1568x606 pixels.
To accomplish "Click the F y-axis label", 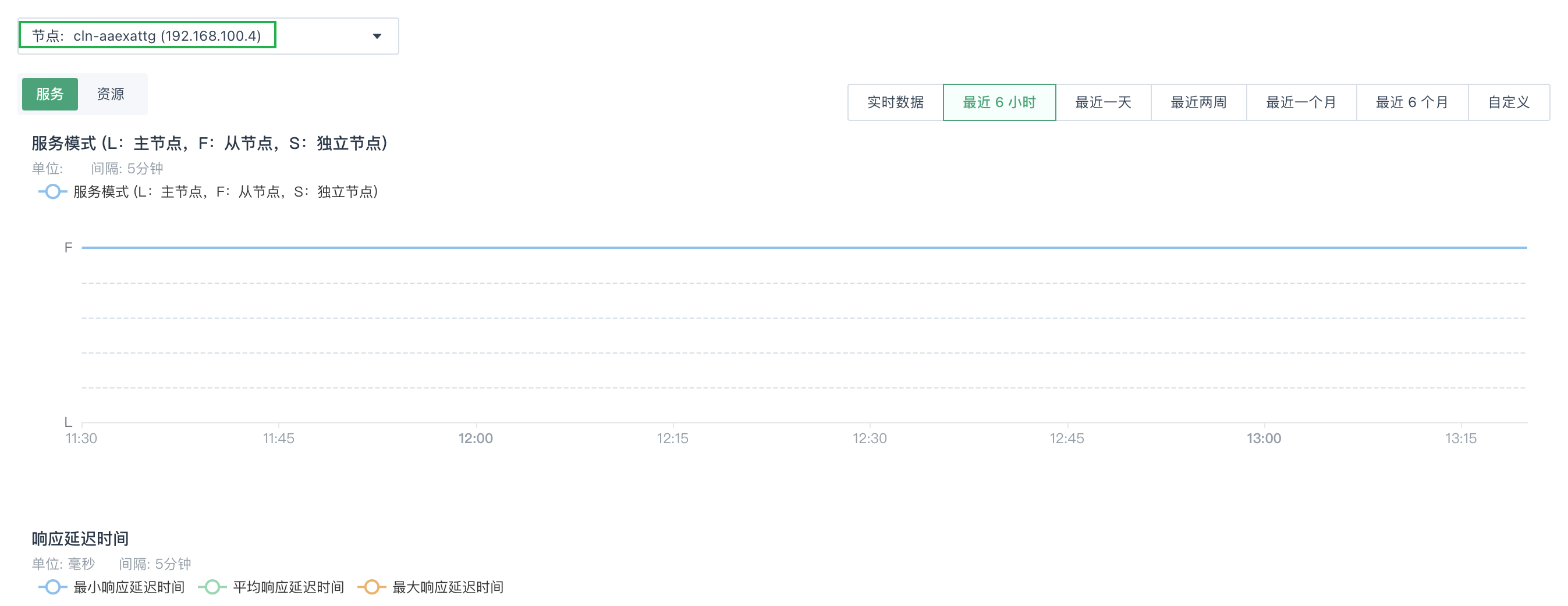I will tap(69, 248).
